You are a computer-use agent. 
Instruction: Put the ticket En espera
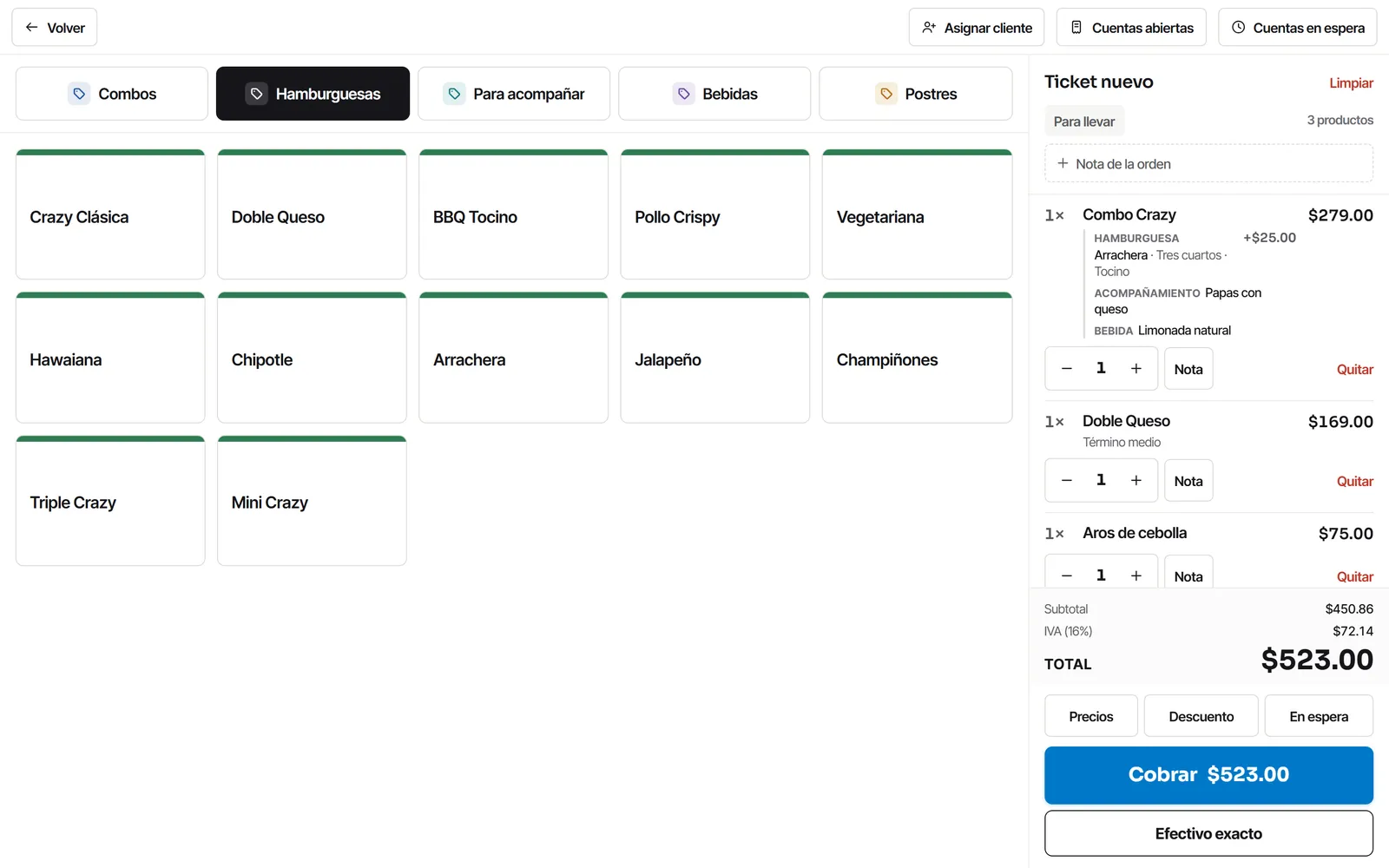tap(1319, 716)
